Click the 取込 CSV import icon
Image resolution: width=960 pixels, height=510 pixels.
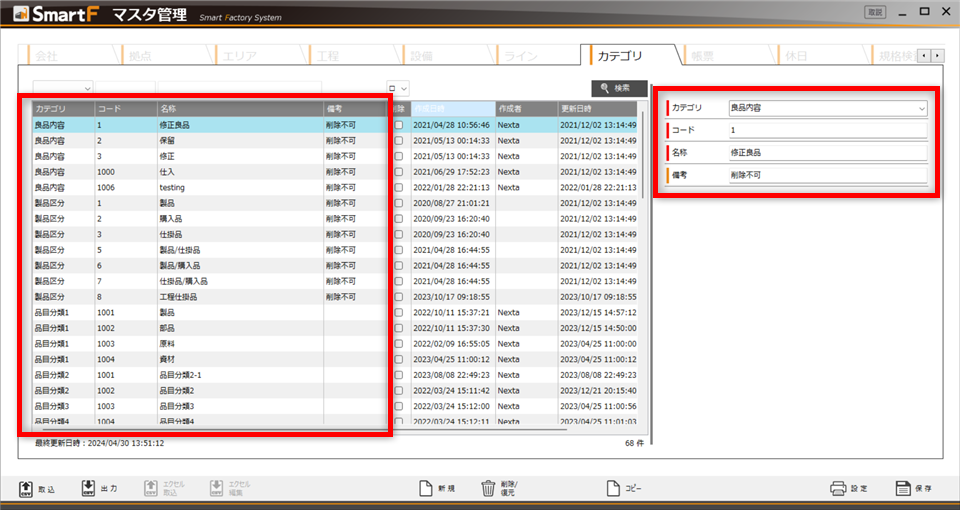click(x=27, y=488)
